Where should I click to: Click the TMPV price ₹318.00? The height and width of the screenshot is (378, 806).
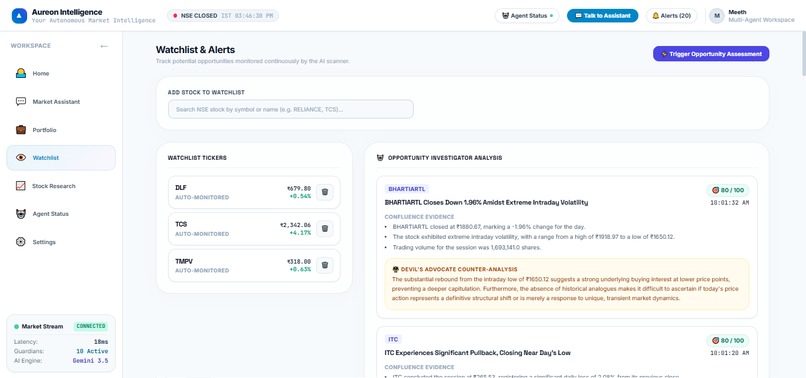299,262
